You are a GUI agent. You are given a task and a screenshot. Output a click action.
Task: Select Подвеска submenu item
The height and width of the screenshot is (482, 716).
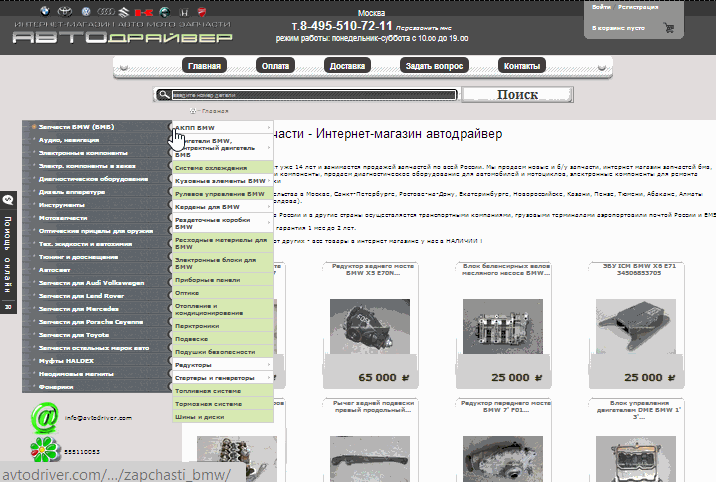point(223,339)
